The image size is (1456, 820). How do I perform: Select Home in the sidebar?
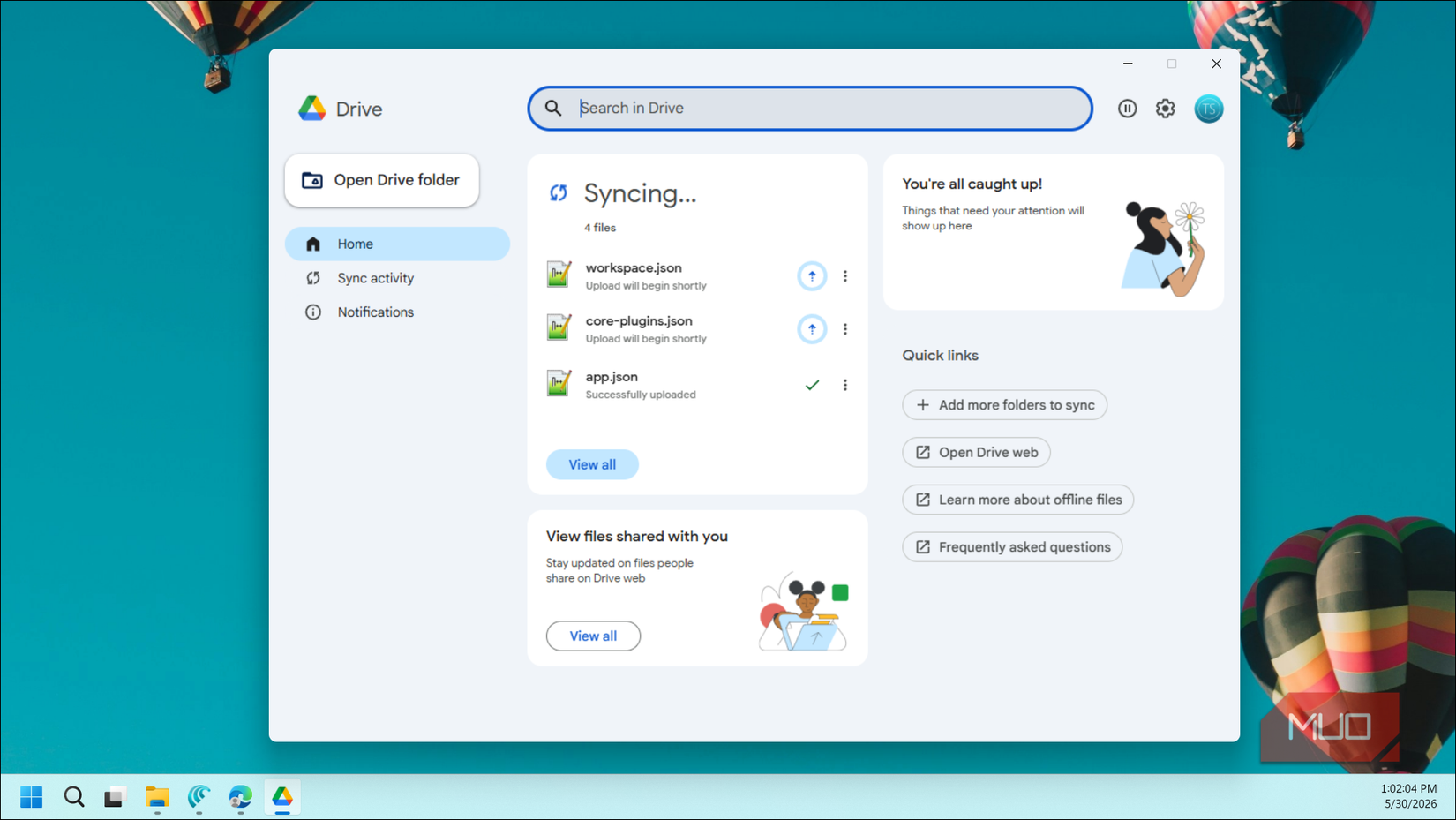(x=397, y=244)
